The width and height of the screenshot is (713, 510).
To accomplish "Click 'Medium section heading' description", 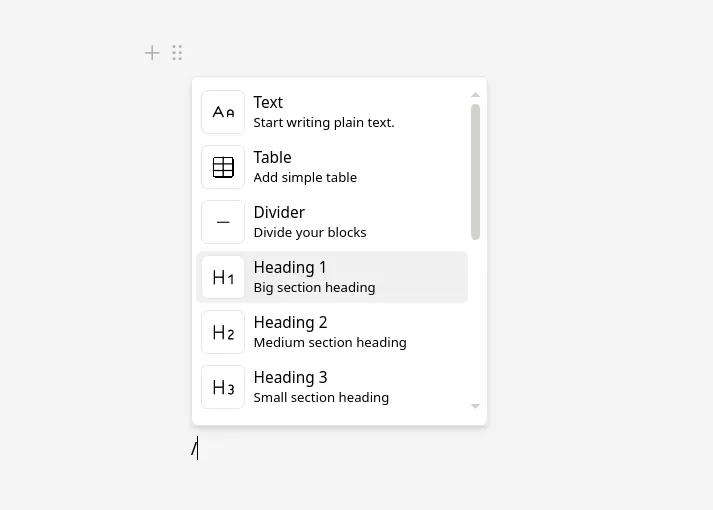I will [x=330, y=343].
